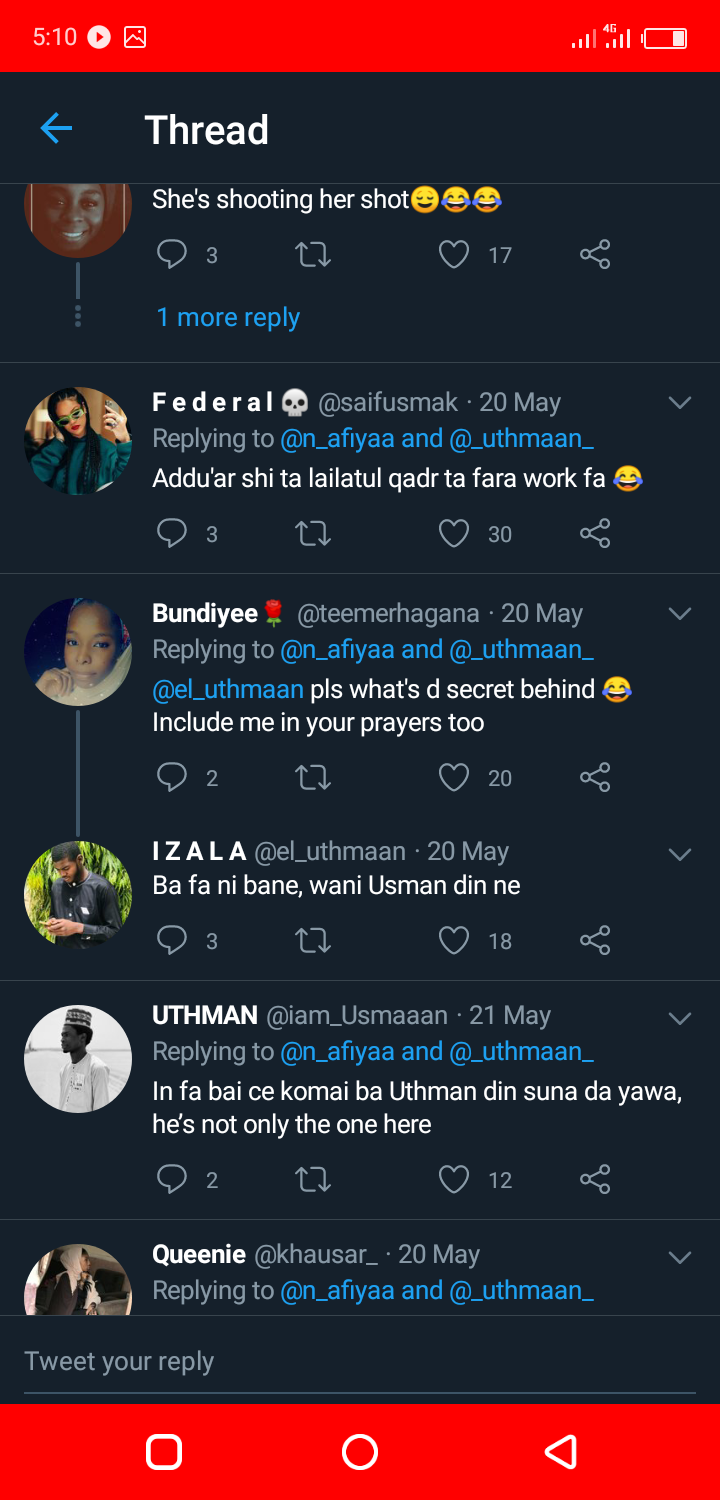Open options chevron on Federal tweet
This screenshot has height=1500, width=720.
(680, 403)
